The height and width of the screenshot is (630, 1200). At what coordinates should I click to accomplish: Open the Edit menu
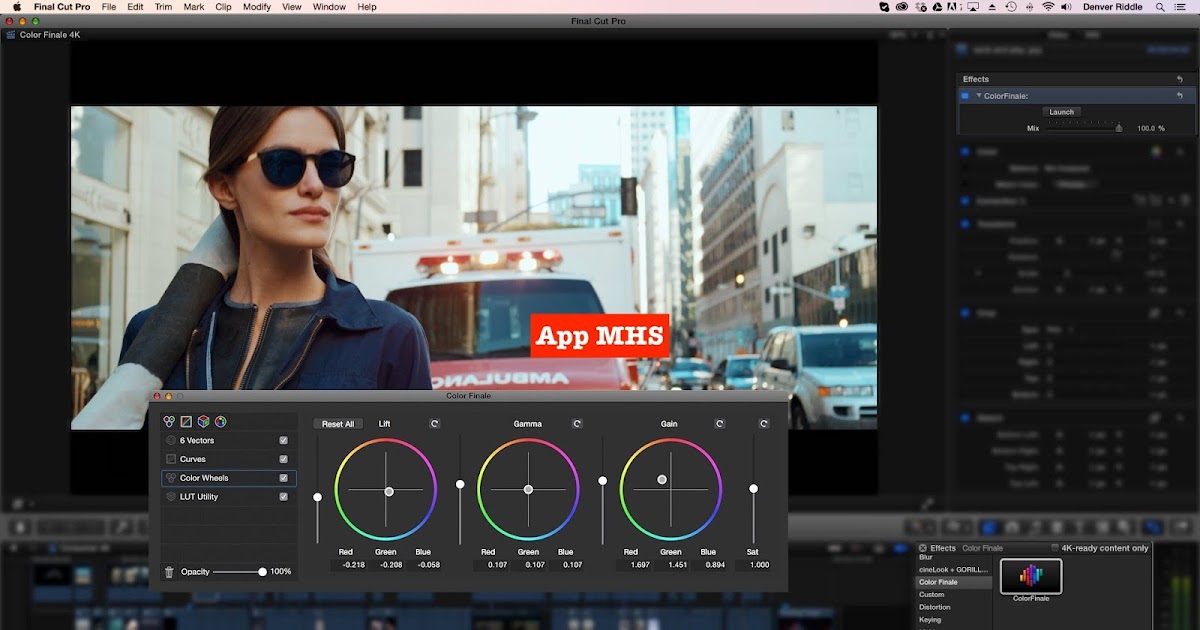[x=136, y=7]
